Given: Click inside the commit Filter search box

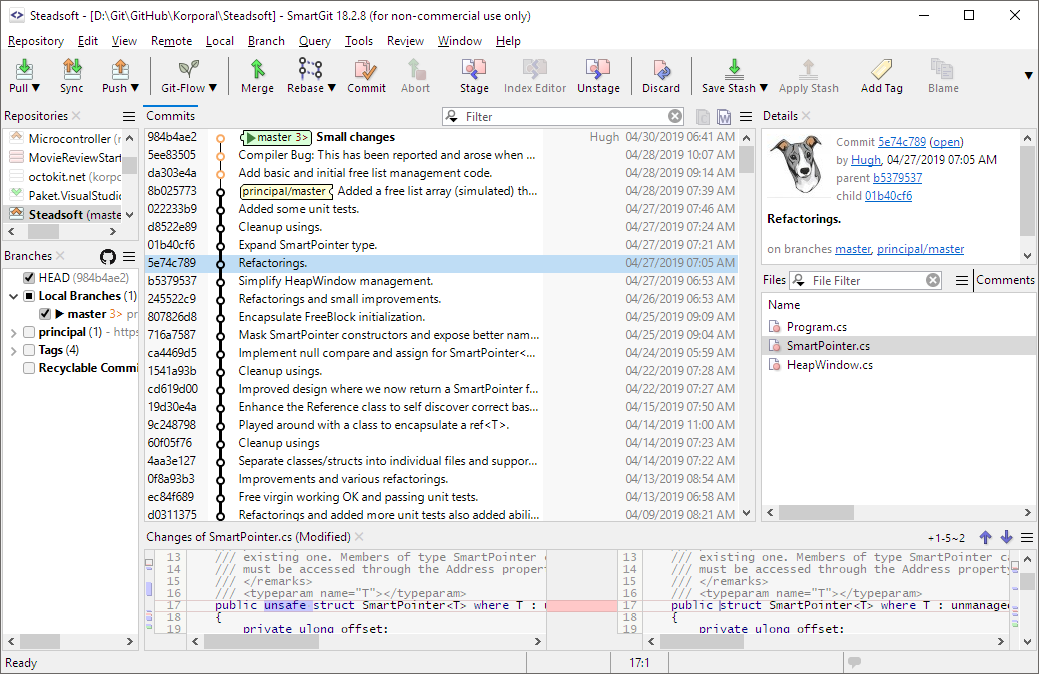Looking at the screenshot, I should [560, 117].
